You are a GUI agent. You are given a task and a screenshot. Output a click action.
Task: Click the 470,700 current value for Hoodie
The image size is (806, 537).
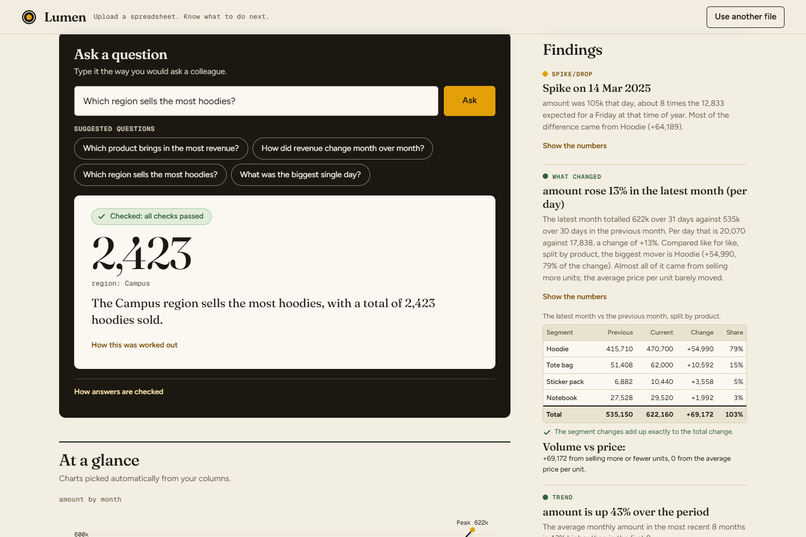[660, 349]
